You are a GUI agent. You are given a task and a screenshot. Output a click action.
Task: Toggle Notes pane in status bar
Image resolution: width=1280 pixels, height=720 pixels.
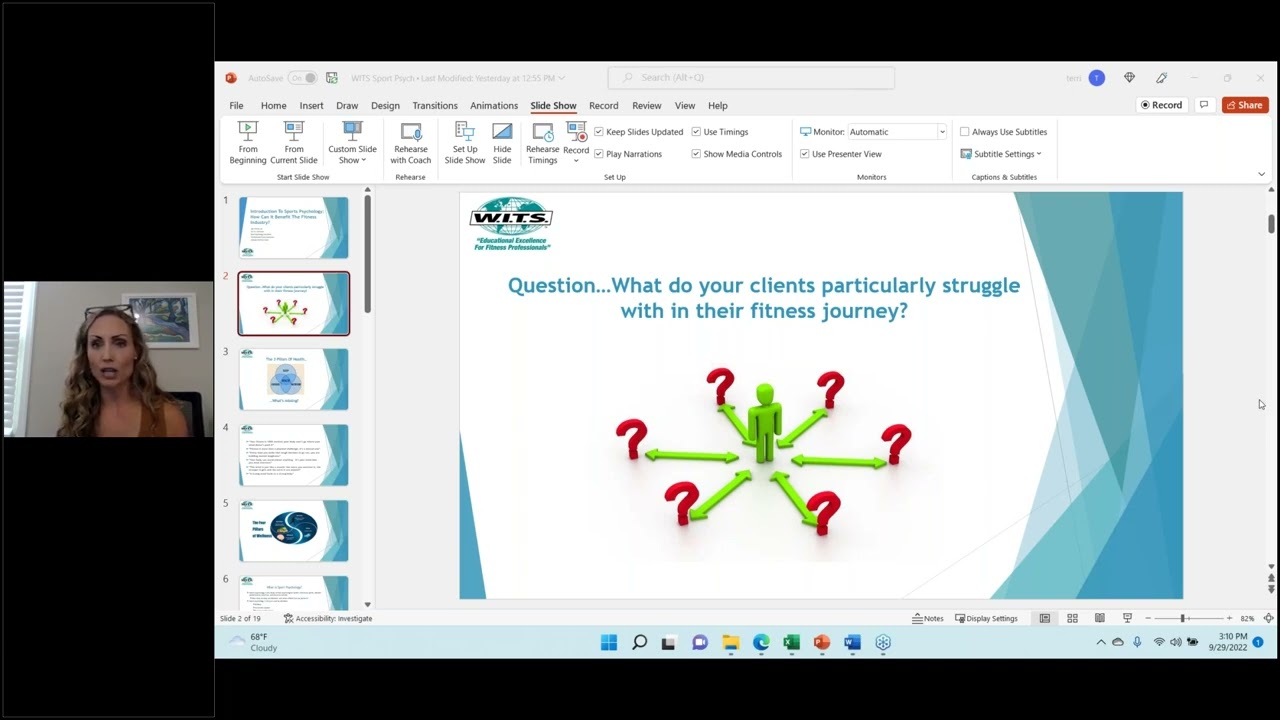pos(928,618)
